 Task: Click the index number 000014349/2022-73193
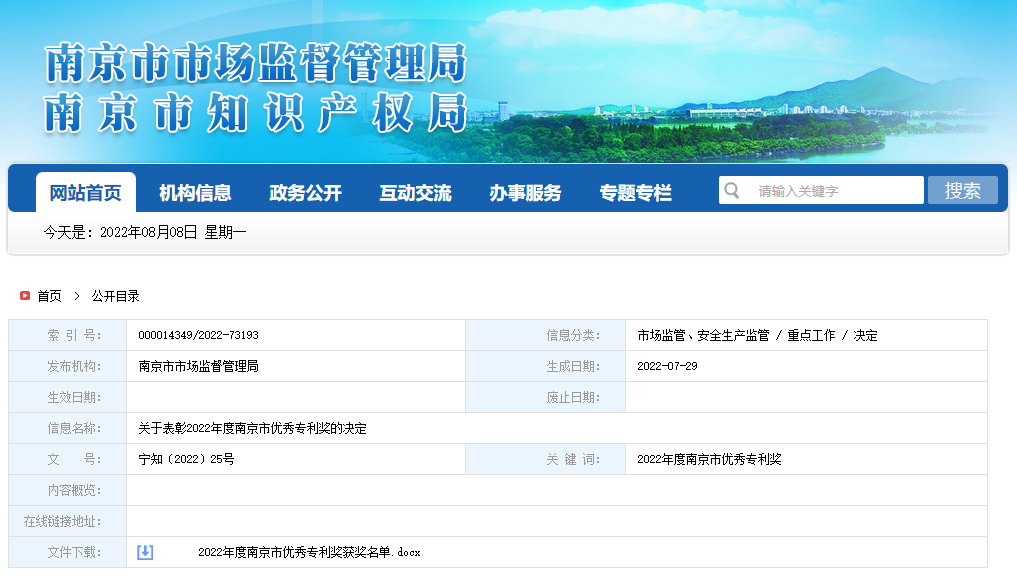[x=198, y=335]
